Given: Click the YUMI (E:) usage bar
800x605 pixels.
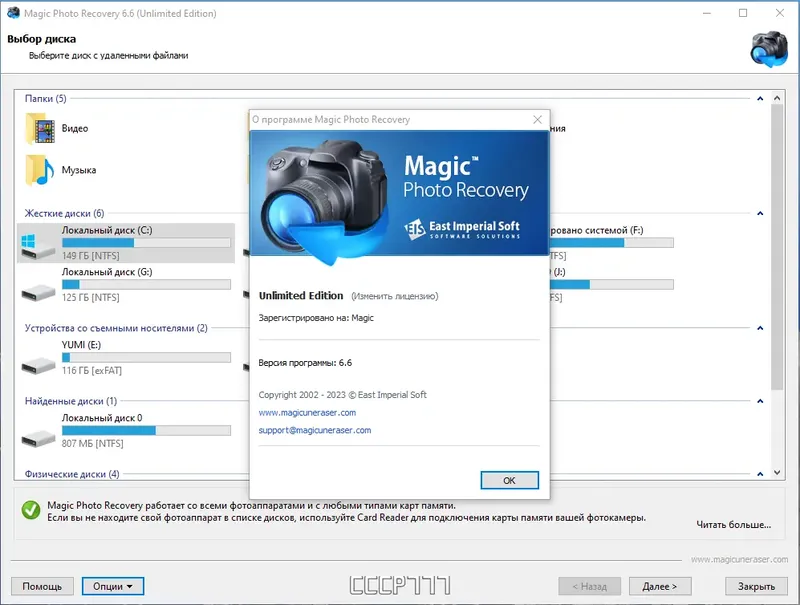Looking at the screenshot, I should pyautogui.click(x=146, y=358).
